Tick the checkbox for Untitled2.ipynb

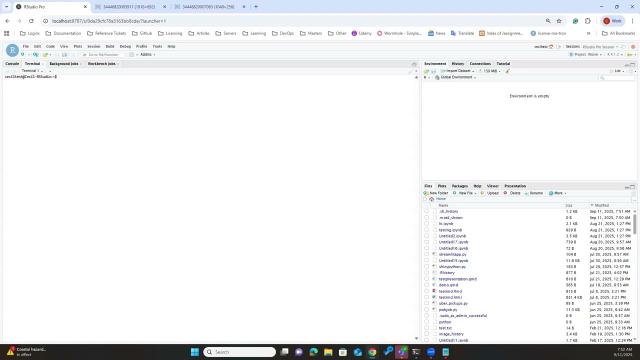click(x=427, y=236)
